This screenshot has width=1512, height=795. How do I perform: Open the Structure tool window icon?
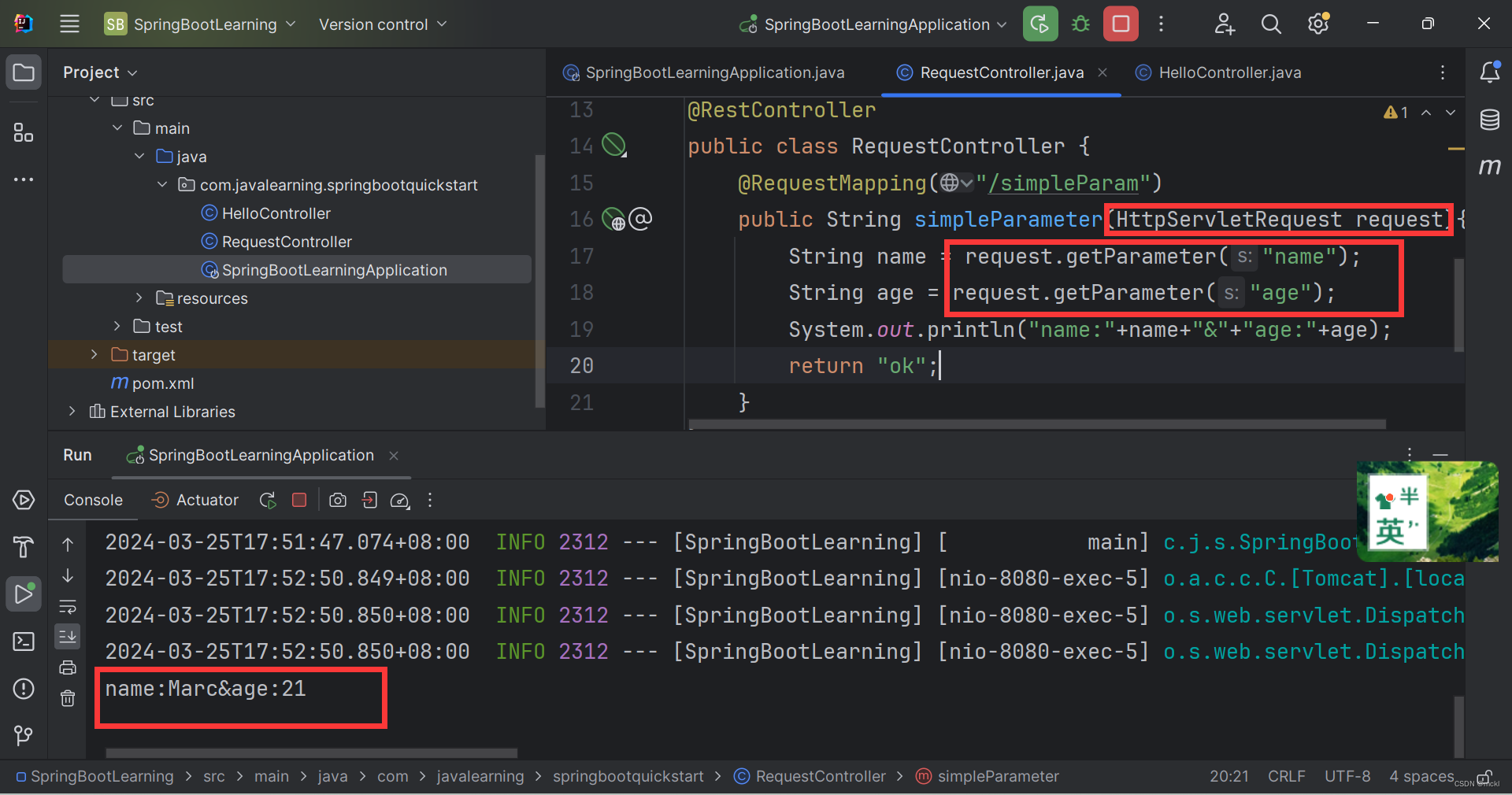(x=24, y=132)
